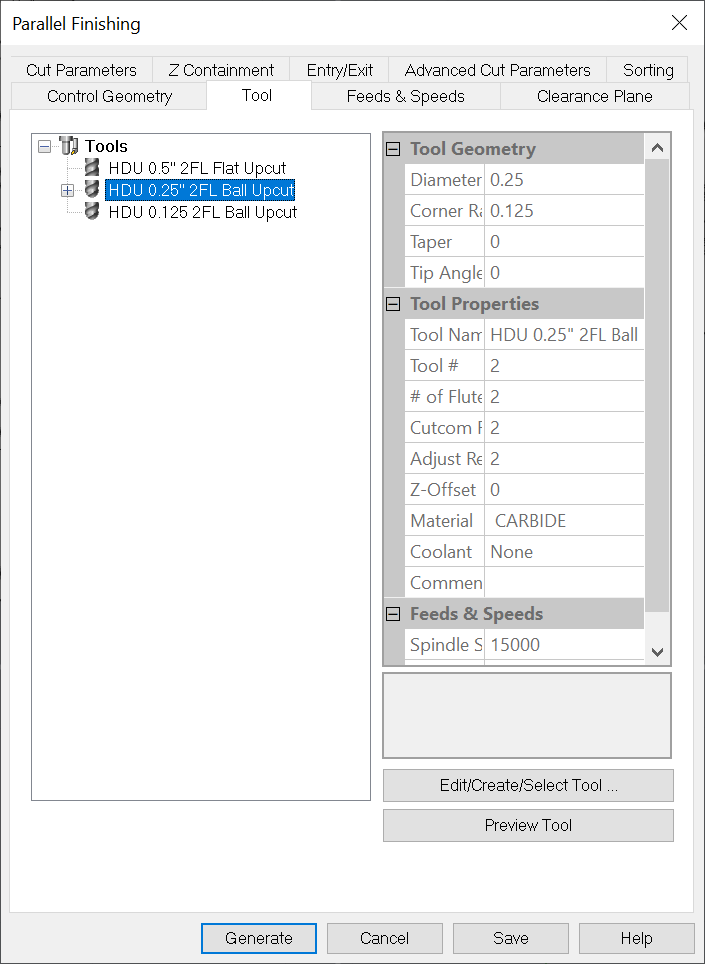Close the Parallel Finishing dialog
The image size is (705, 964).
(679, 23)
